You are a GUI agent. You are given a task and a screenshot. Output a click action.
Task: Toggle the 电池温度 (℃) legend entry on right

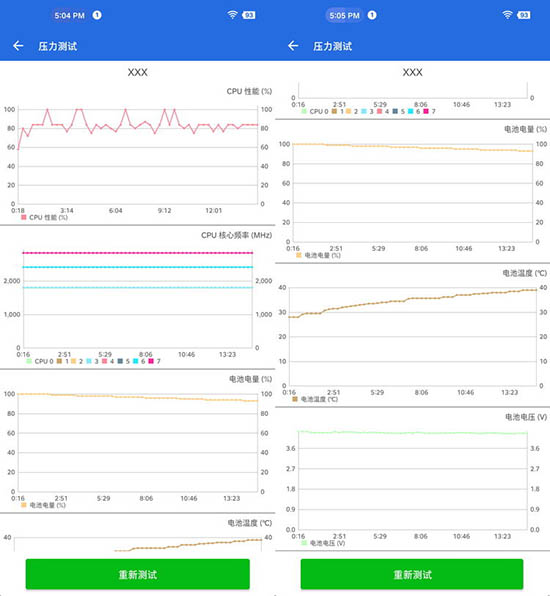pos(315,399)
